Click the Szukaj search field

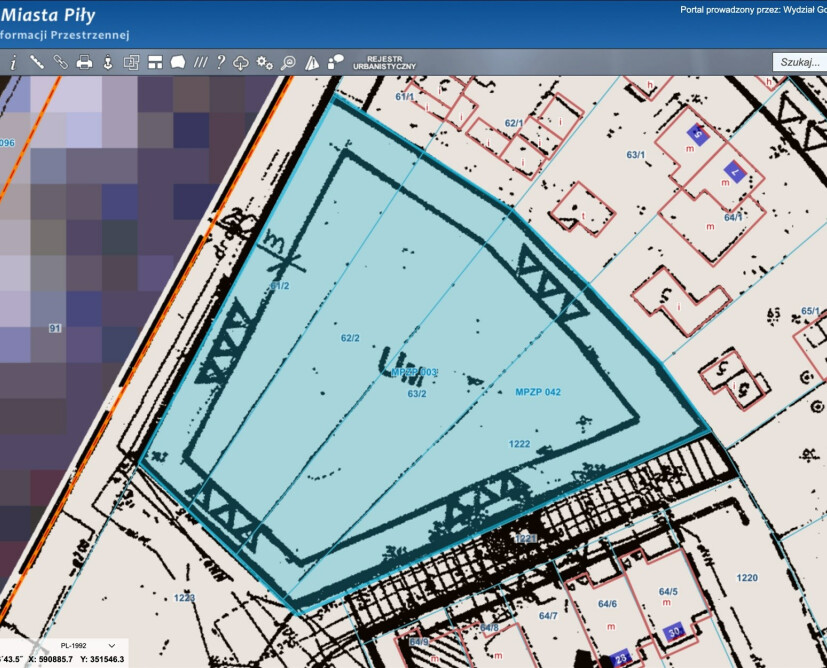(x=800, y=62)
